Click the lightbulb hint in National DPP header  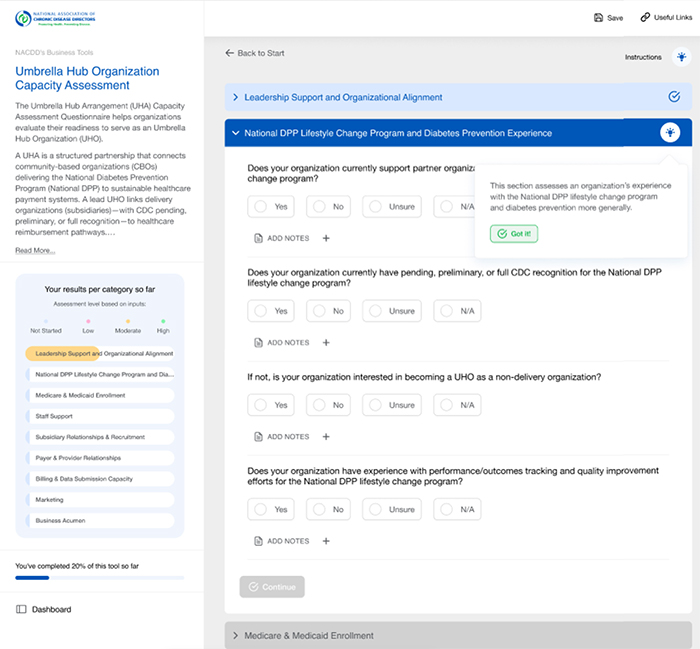click(x=670, y=133)
